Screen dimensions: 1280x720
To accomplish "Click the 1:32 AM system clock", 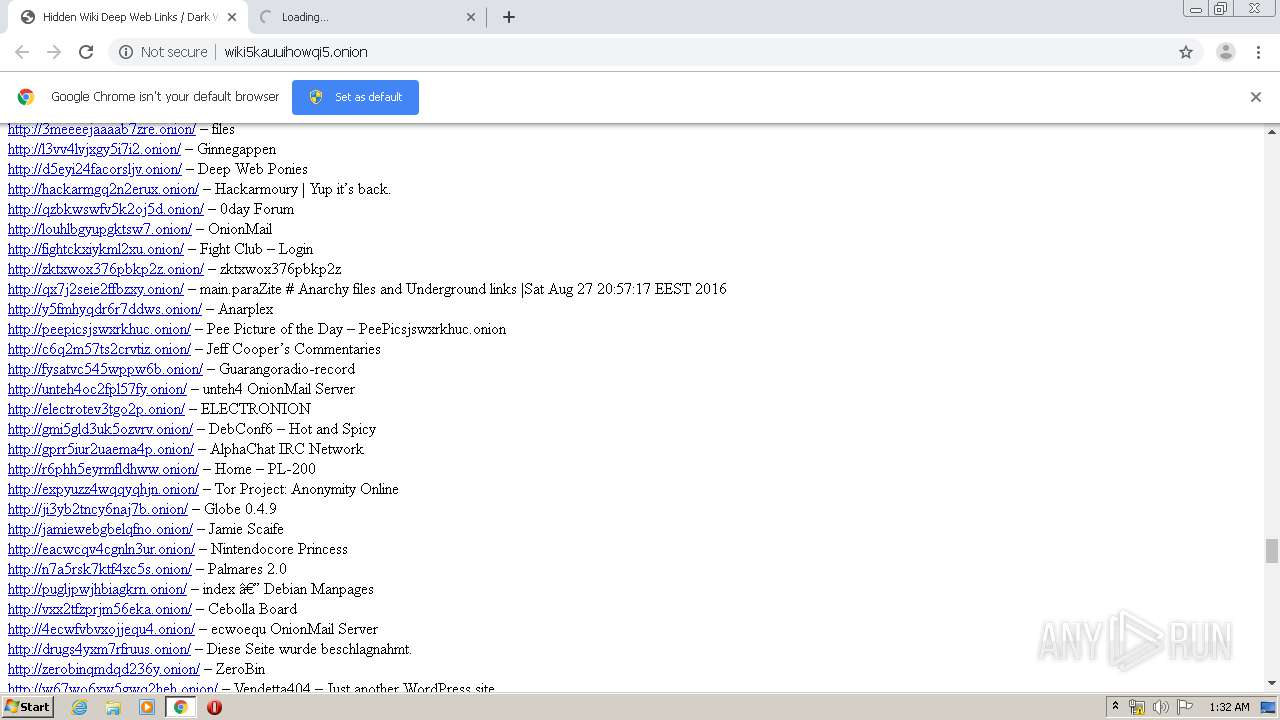I will pos(1229,707).
